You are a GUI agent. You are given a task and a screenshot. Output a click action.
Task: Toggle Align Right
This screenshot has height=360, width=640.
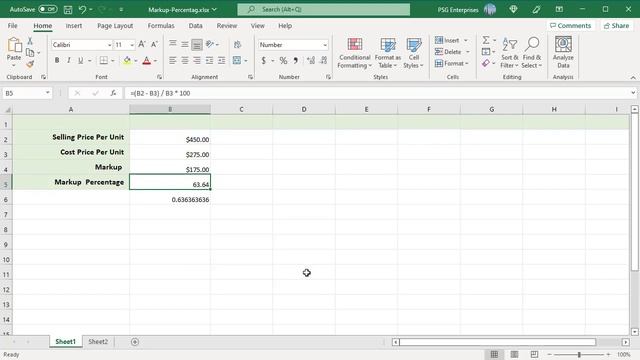[197, 60]
